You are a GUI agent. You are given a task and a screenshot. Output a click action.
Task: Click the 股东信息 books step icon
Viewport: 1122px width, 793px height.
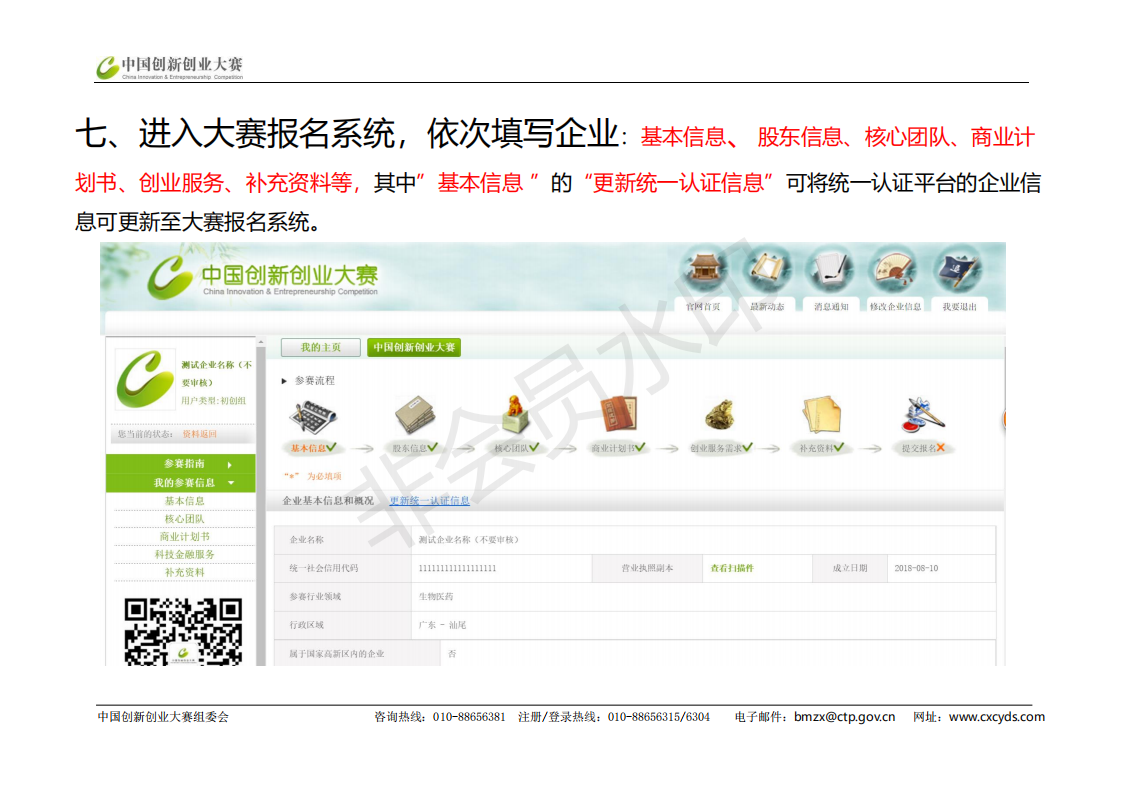tap(414, 414)
